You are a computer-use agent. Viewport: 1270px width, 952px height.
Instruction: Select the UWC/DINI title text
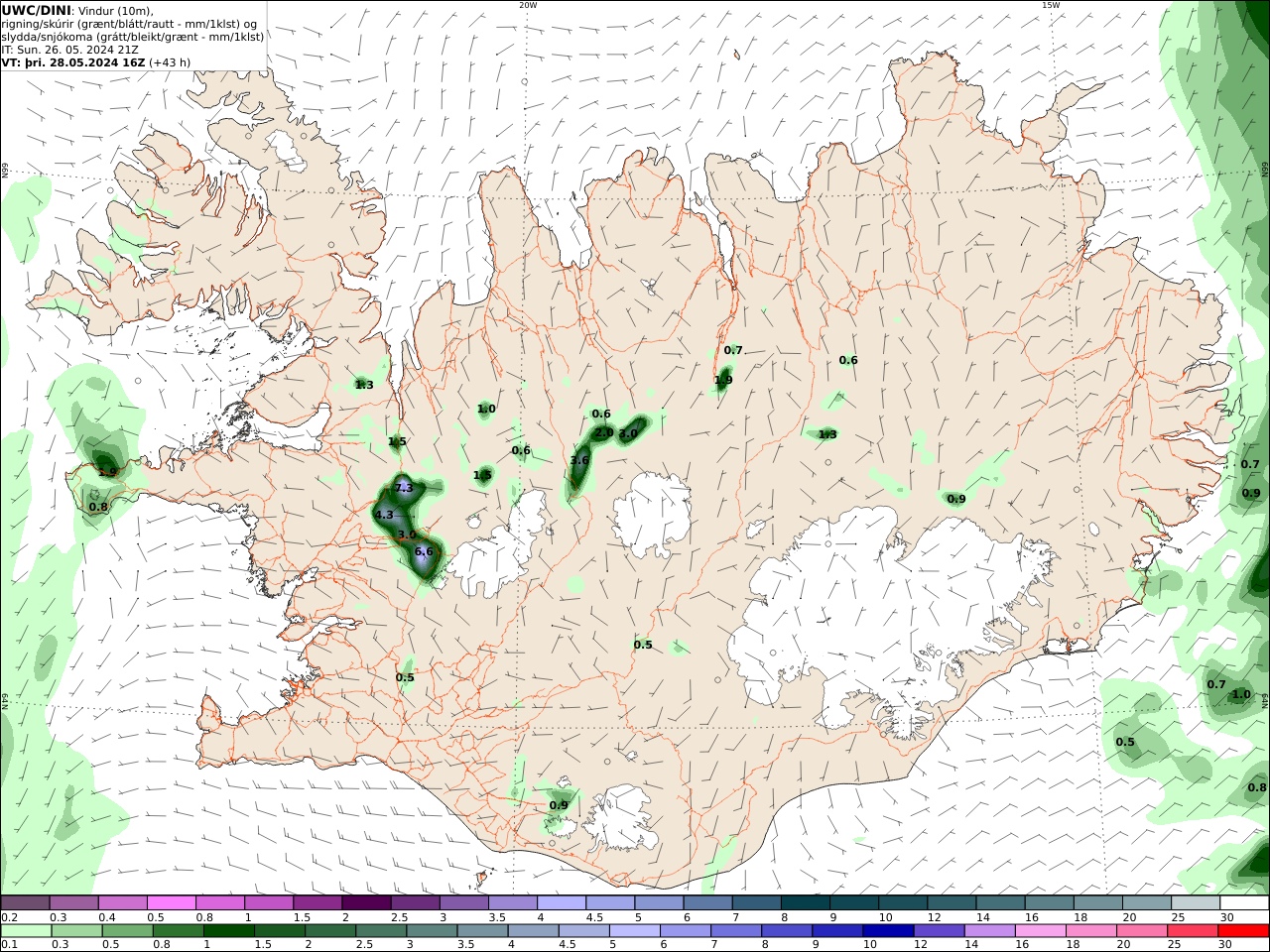click(36, 11)
